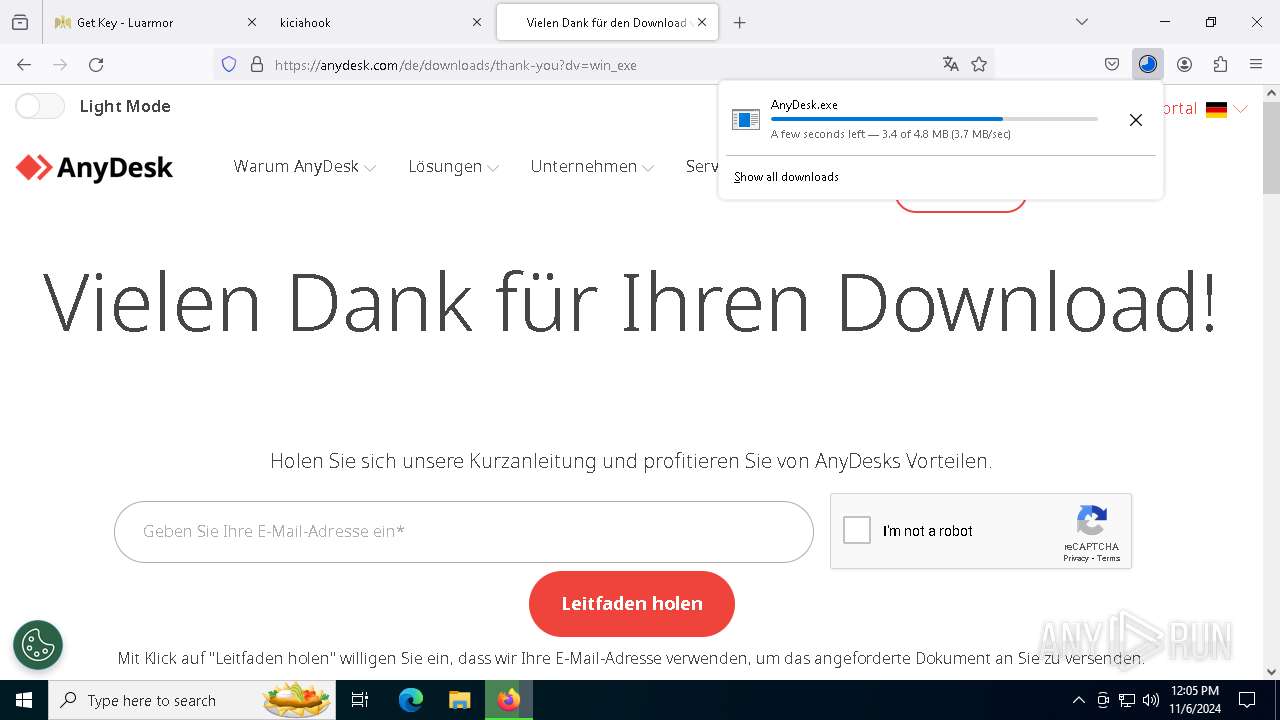The height and width of the screenshot is (720, 1280).
Task: Close the Get Key - Luarmor tab
Action: point(251,22)
